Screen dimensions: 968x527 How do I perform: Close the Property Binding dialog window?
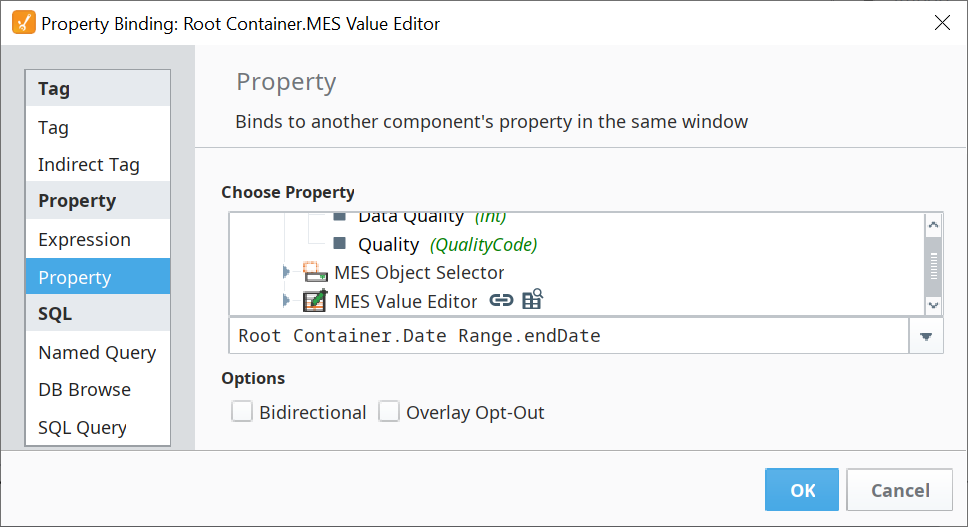pyautogui.click(x=941, y=23)
